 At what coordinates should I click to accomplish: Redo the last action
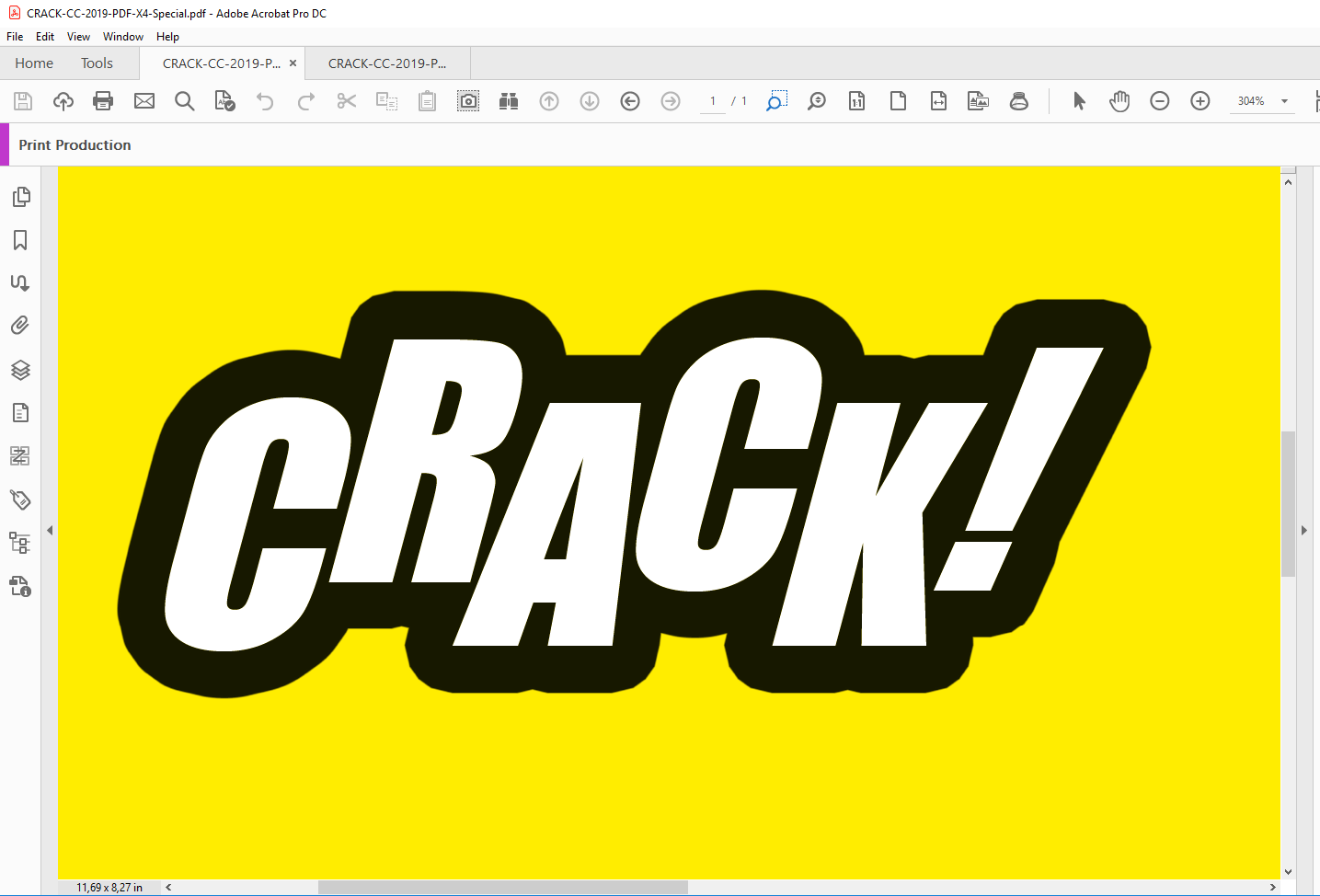306,101
